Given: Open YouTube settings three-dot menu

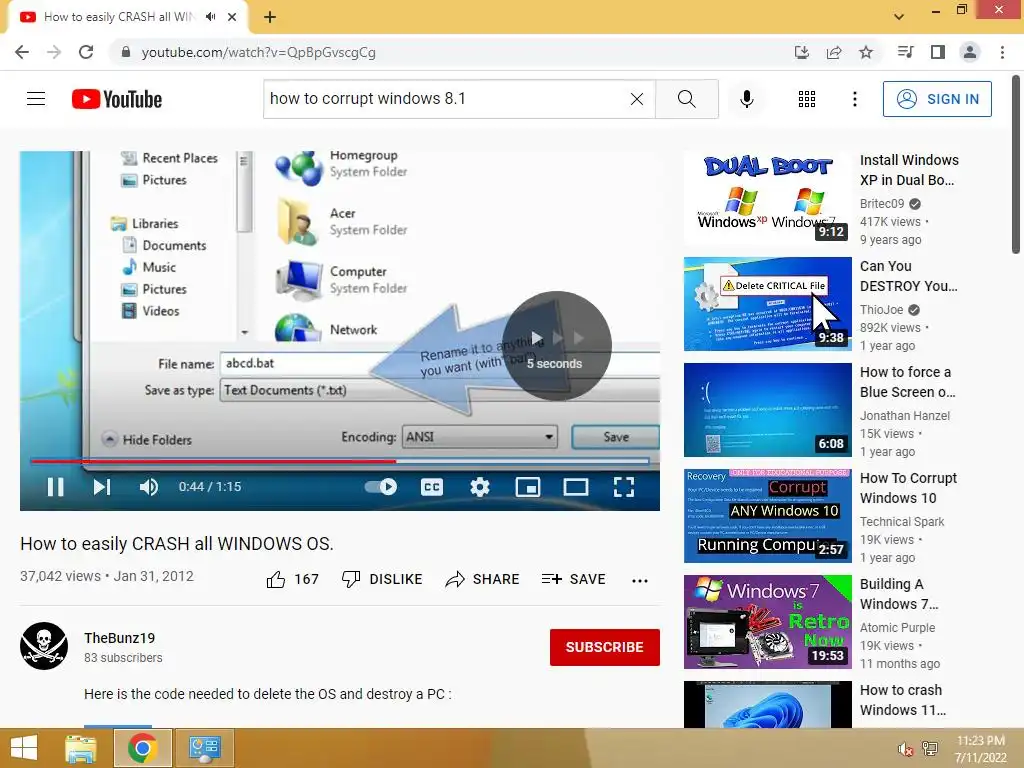Looking at the screenshot, I should coord(854,99).
